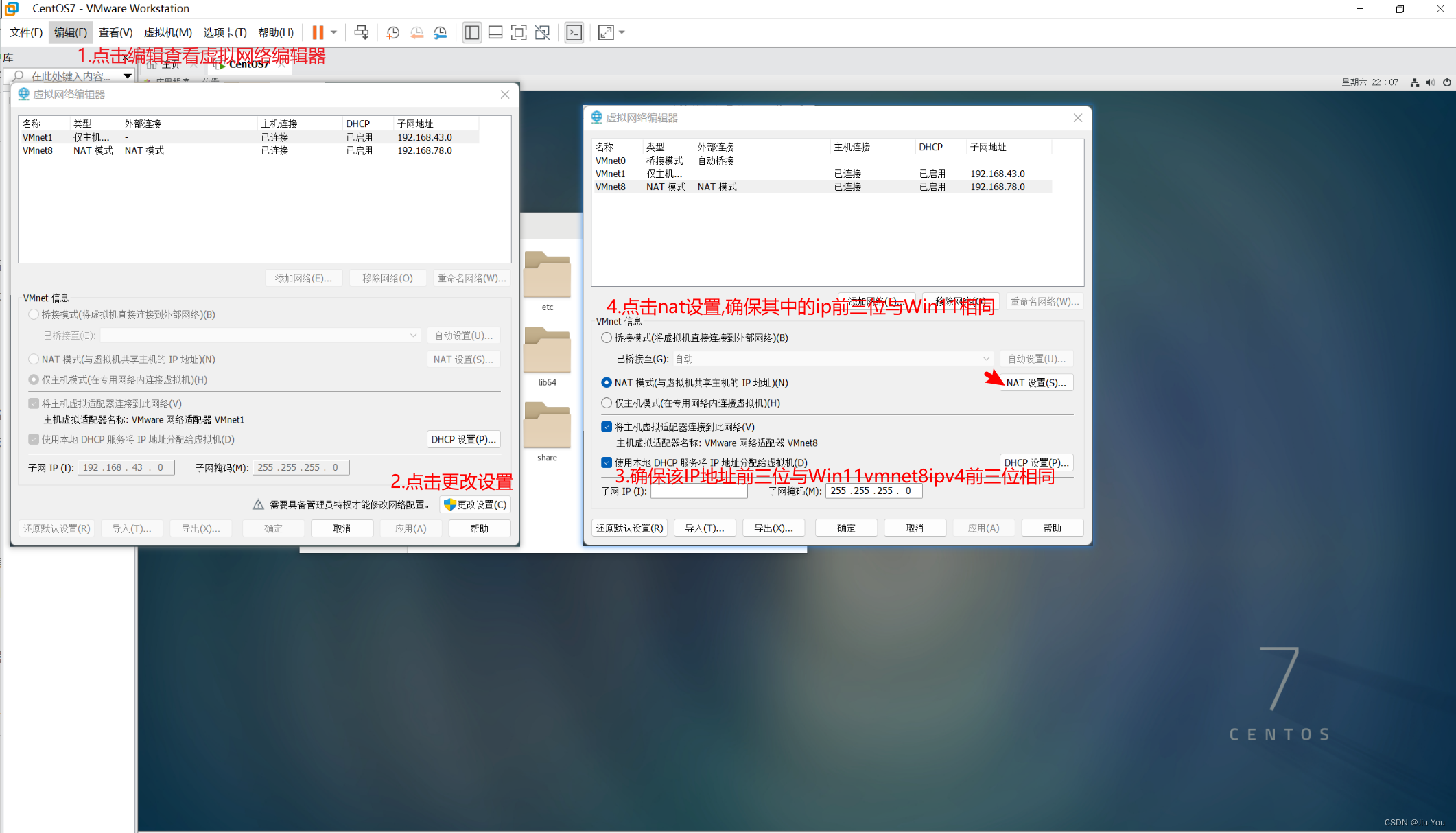This screenshot has width=1456, height=833.
Task: Click DHCP 设置(P) in left editor
Action: click(x=463, y=439)
